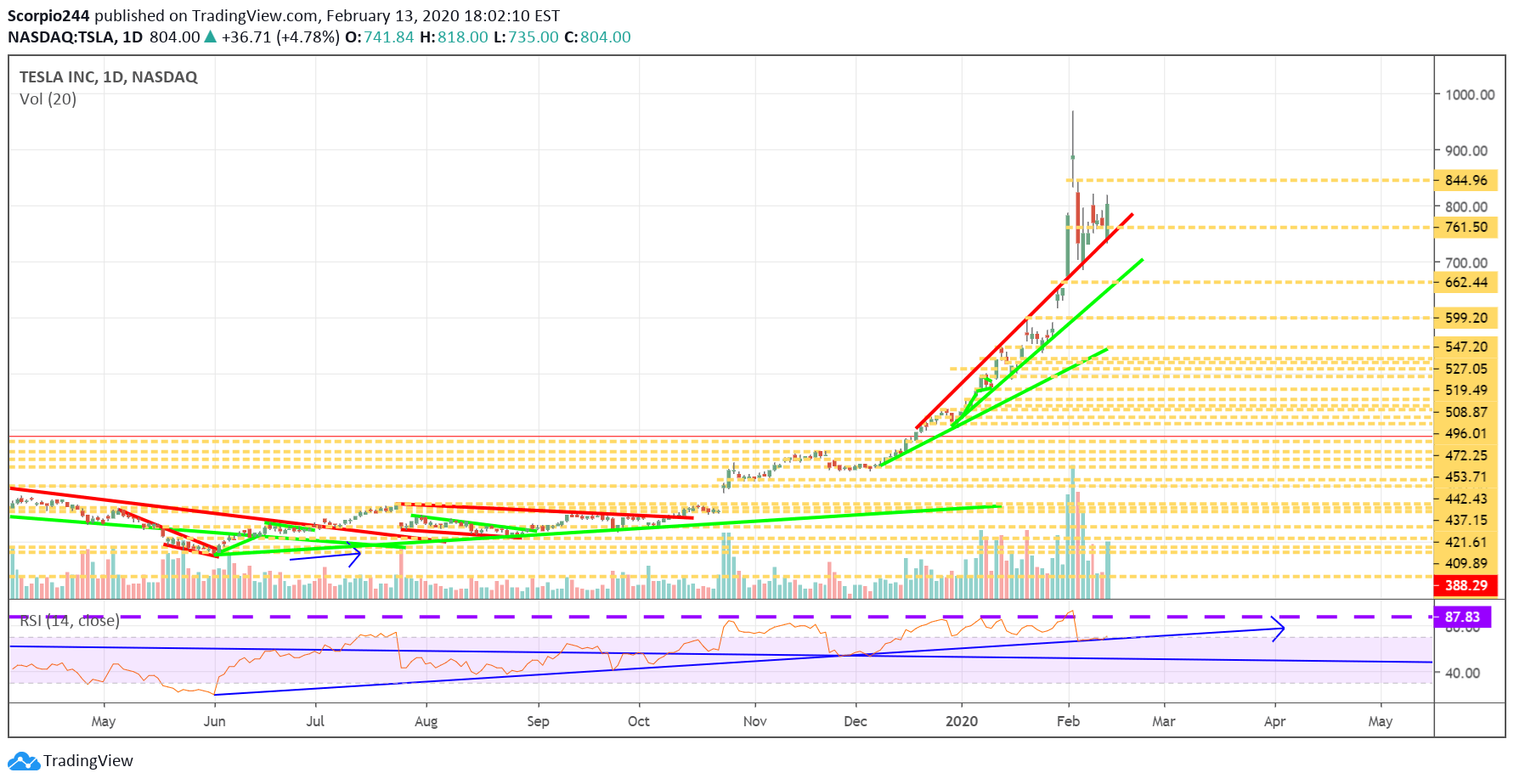Click the 508.87 price level label

pyautogui.click(x=1466, y=412)
